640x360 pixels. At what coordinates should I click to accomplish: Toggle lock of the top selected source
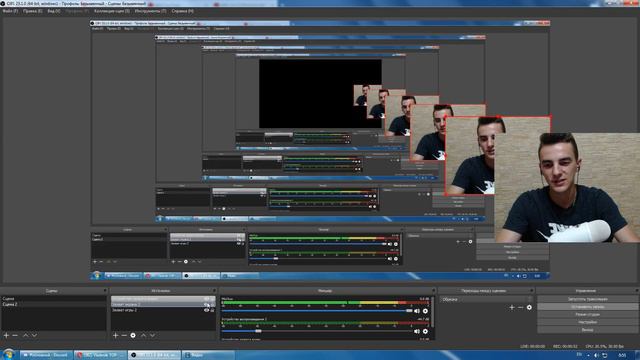pos(212,299)
